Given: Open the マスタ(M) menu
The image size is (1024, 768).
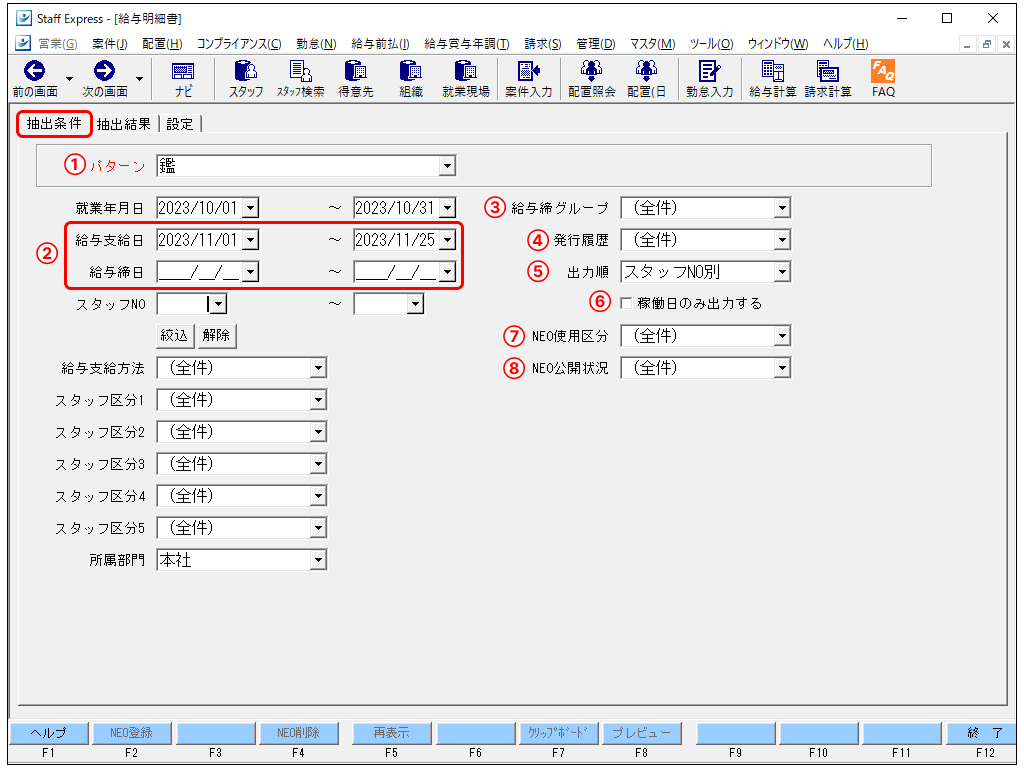Looking at the screenshot, I should (x=652, y=44).
